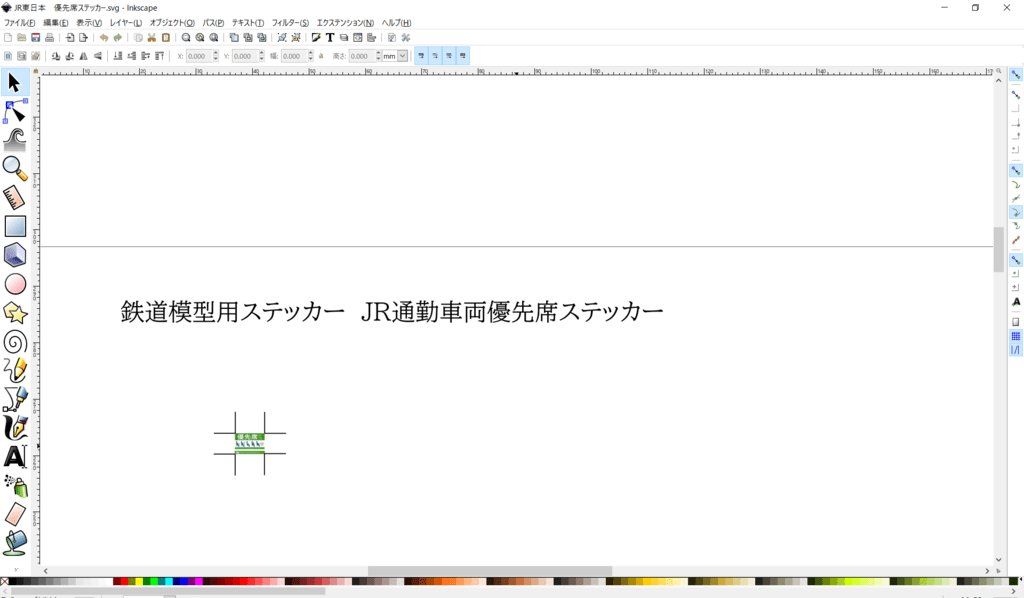The height and width of the screenshot is (598, 1024).
Task: Select the Measure ruler tool
Action: pyautogui.click(x=14, y=198)
